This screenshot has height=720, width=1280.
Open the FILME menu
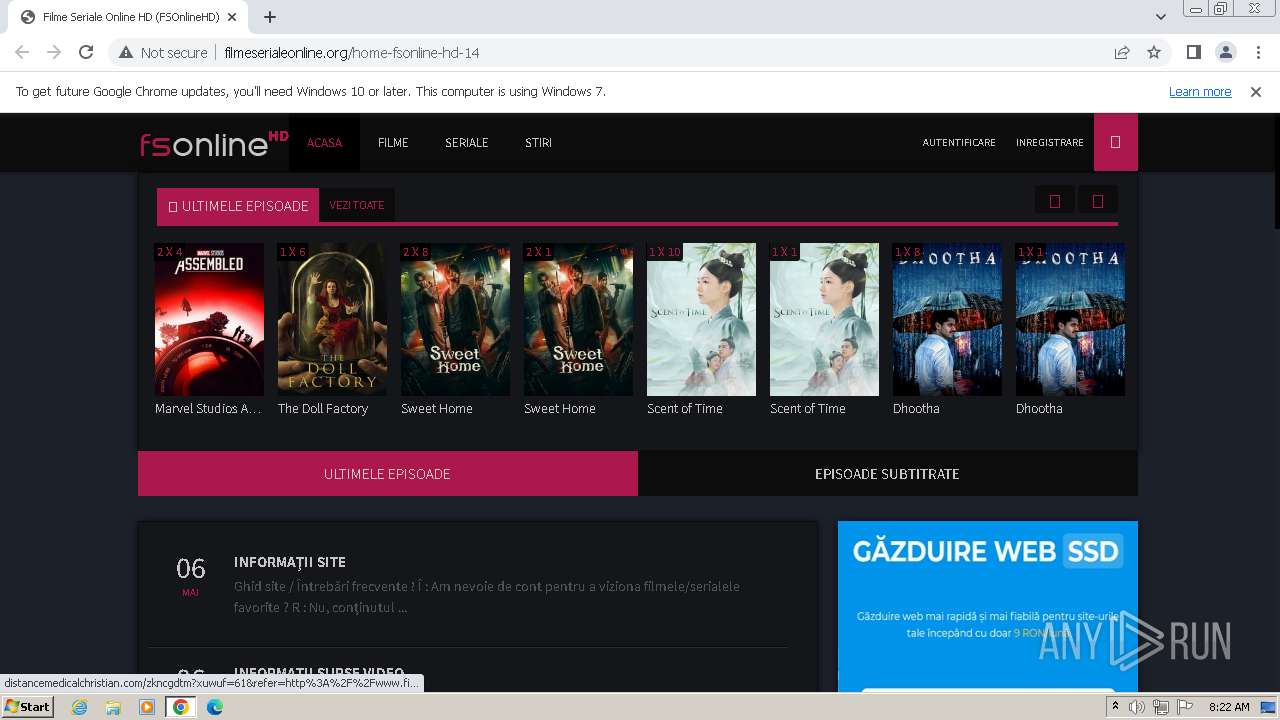coord(393,142)
